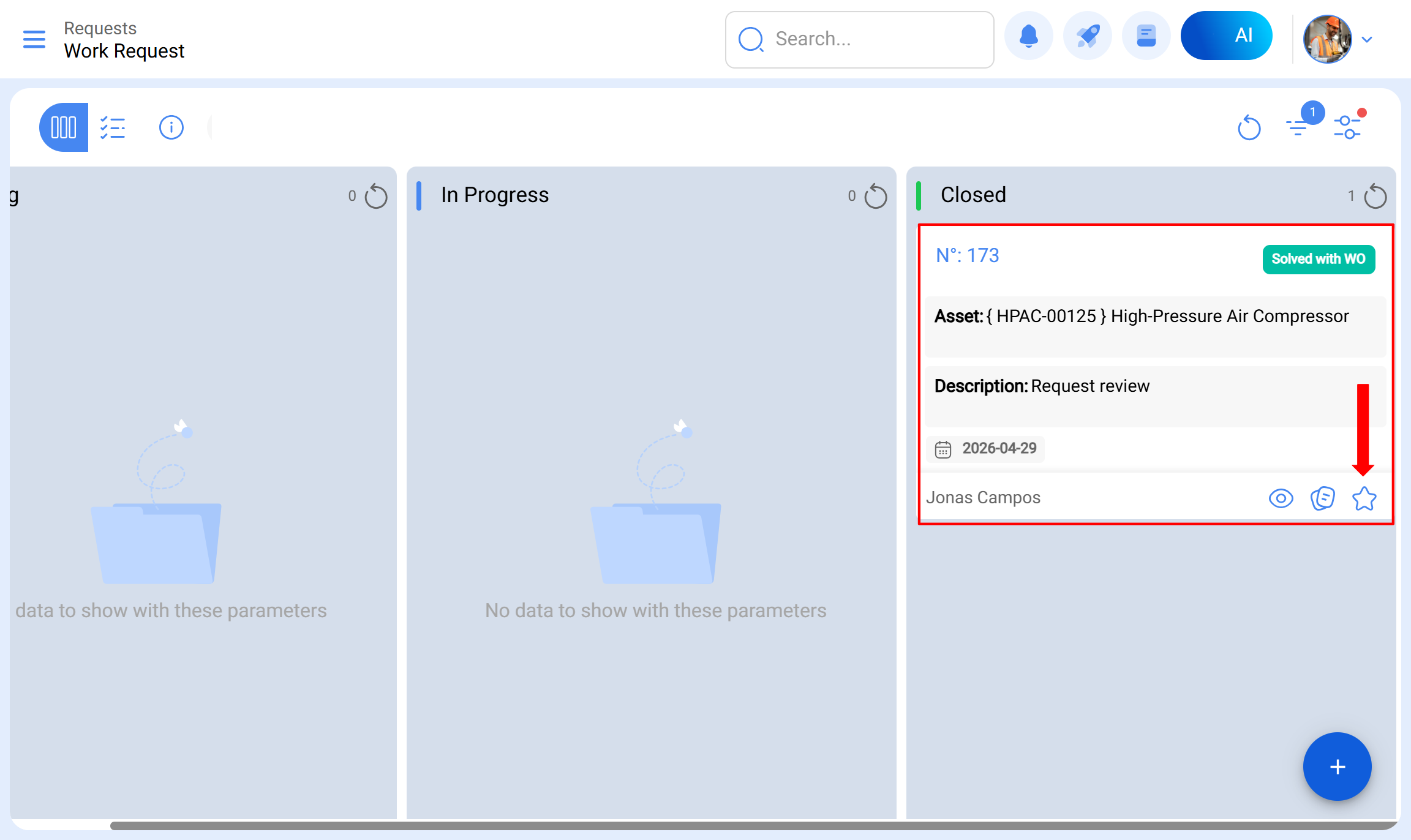Screen dimensions: 1411x840
Task: Open the hamburger navigation menu
Action: point(34,39)
